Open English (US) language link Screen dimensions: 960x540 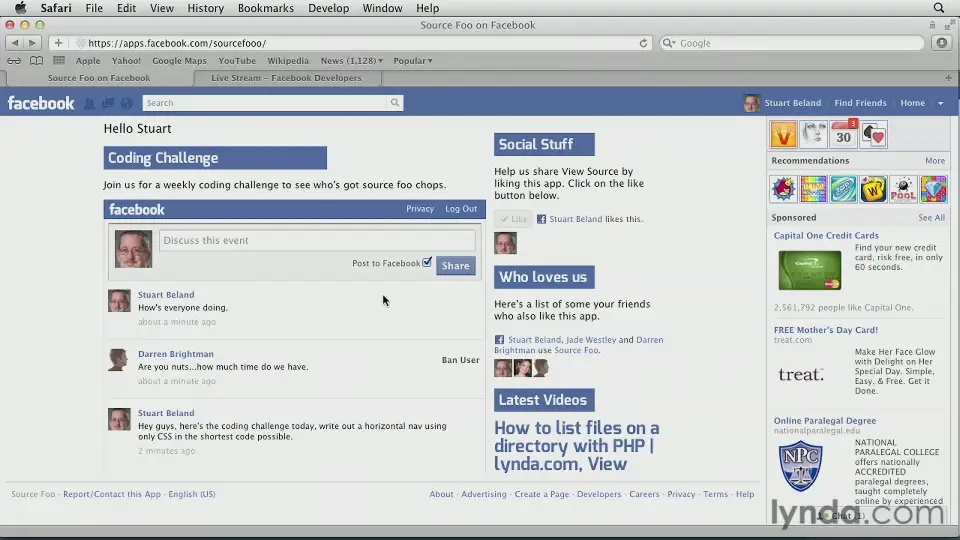[192, 494]
